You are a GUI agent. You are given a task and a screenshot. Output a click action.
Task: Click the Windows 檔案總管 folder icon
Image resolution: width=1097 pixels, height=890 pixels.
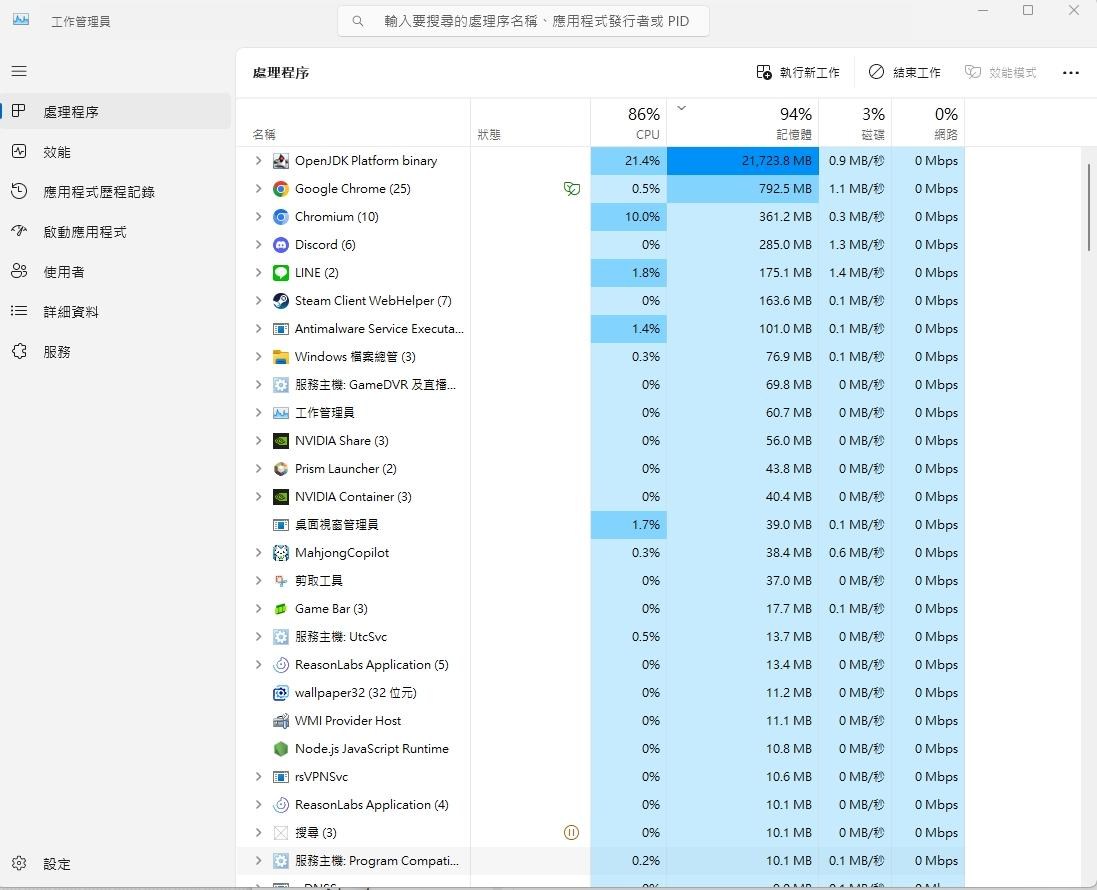click(x=281, y=357)
